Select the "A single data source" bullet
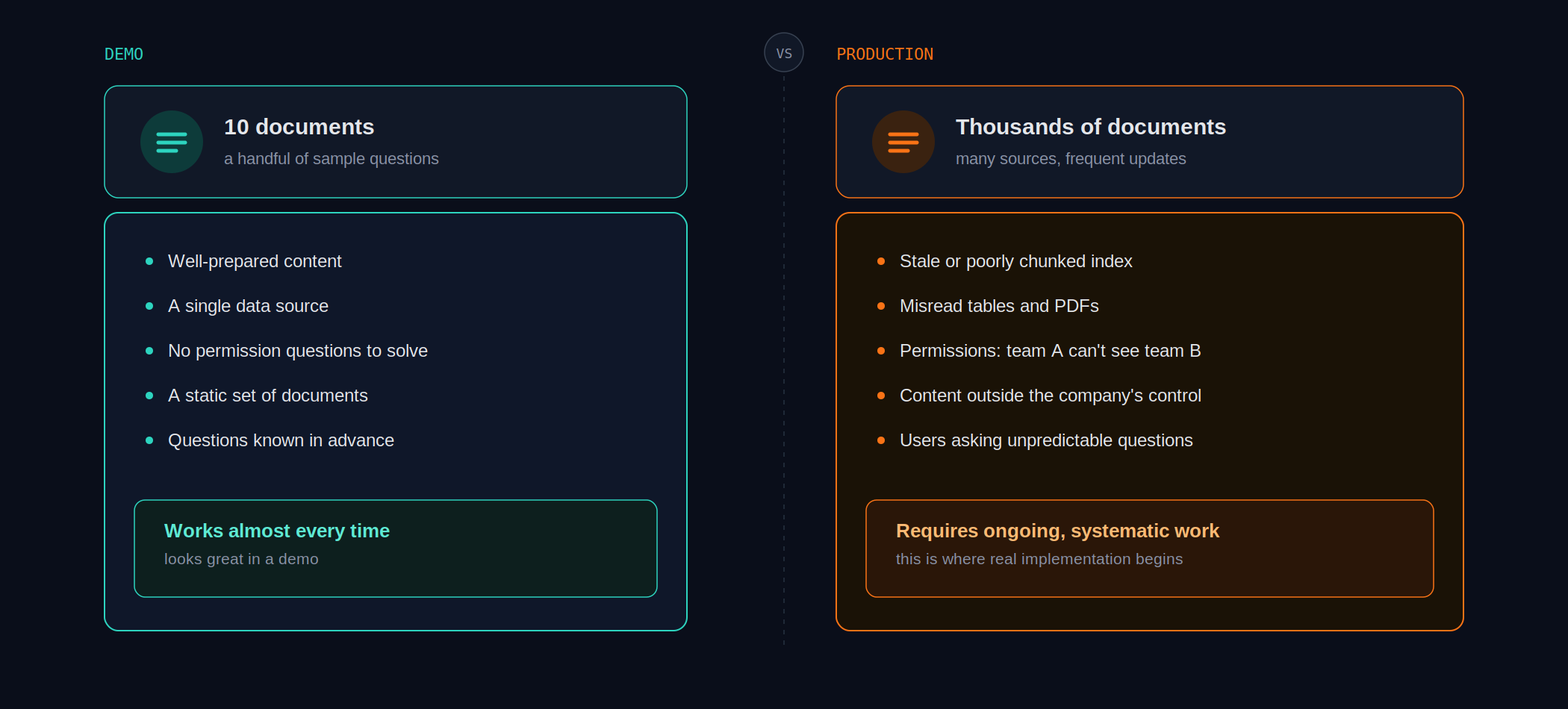The width and height of the screenshot is (1568, 709). click(248, 306)
